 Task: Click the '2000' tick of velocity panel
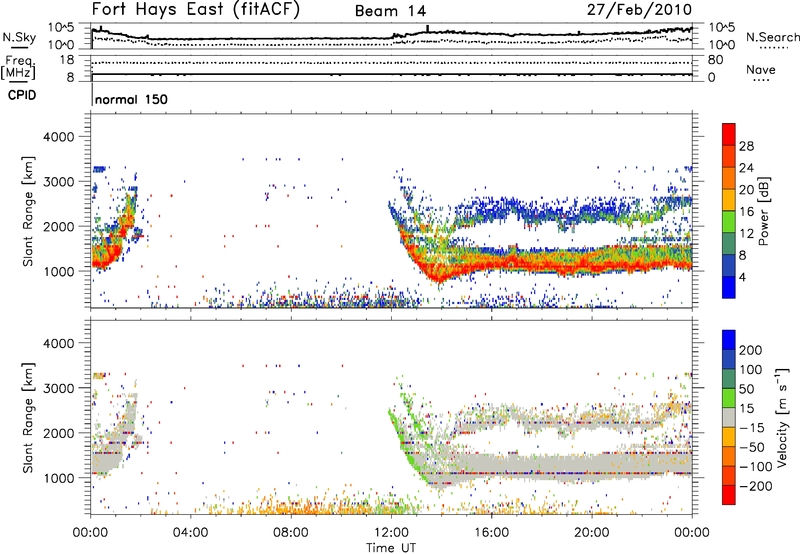click(58, 433)
